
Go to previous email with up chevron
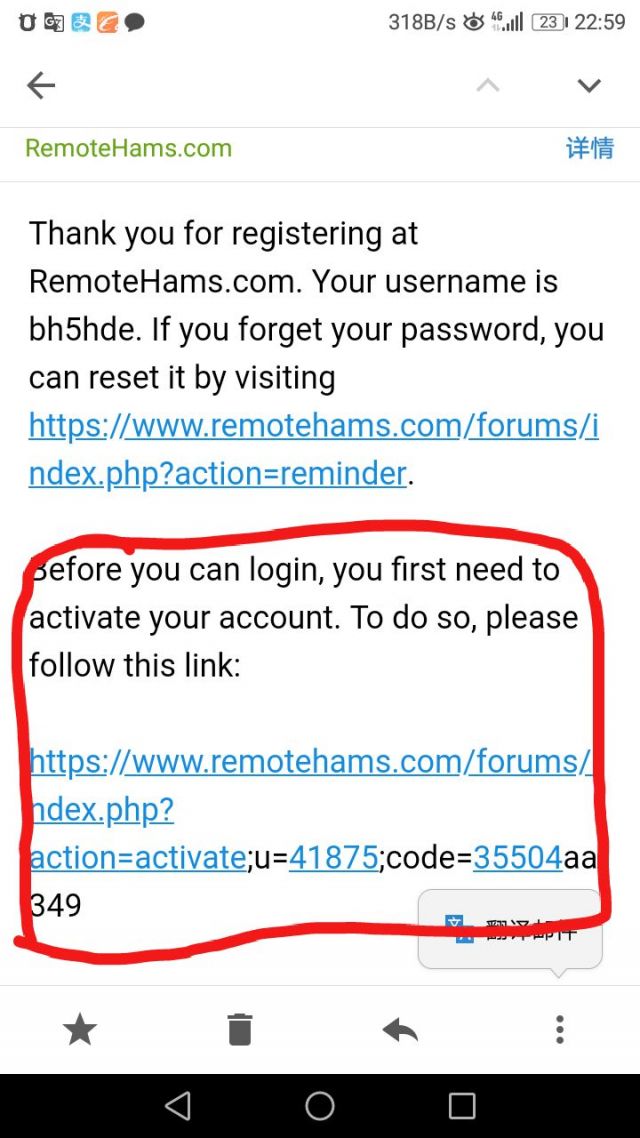pyautogui.click(x=488, y=86)
